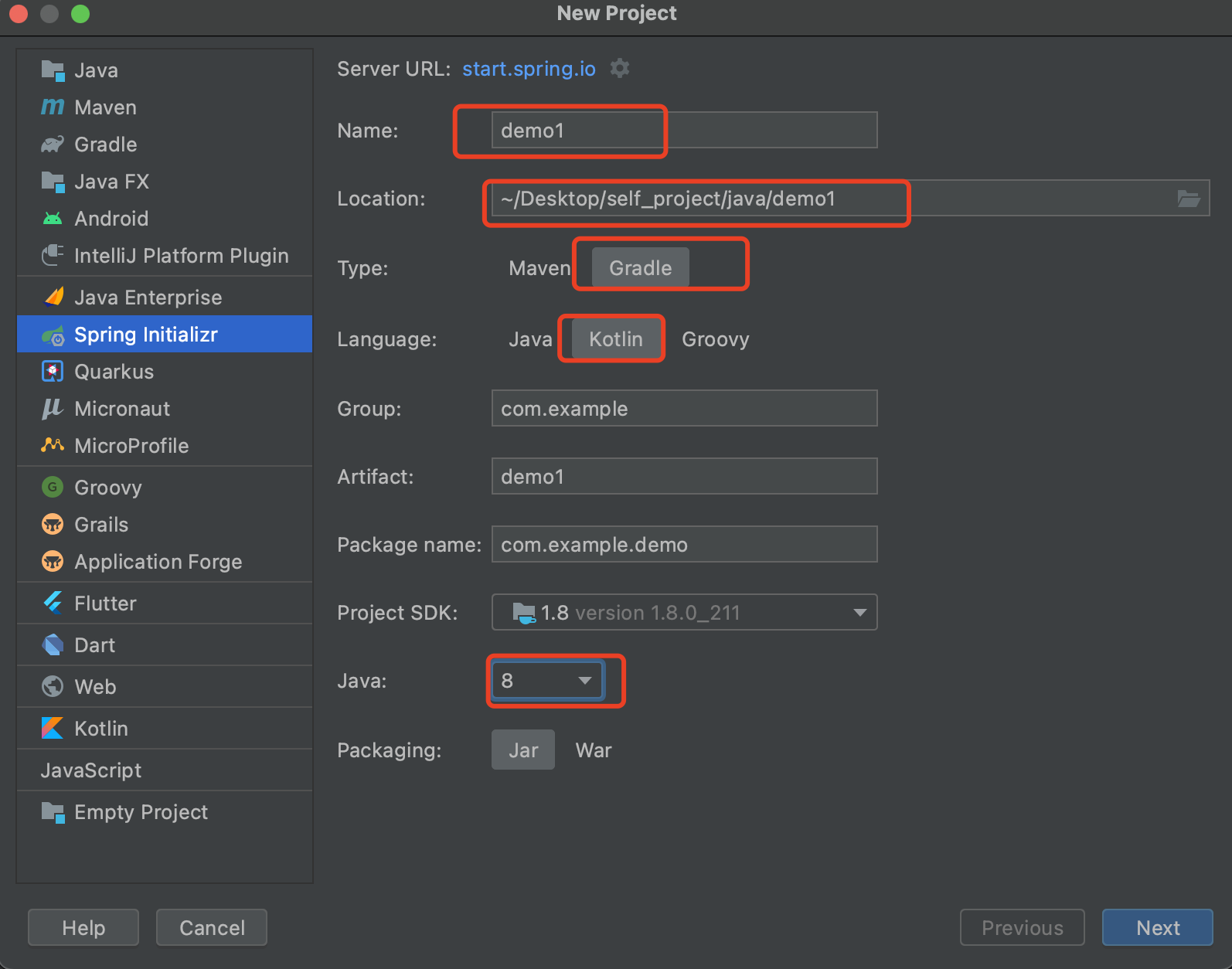Screen dimensions: 1232x969
Task: Click the 'Server URL:' label text
Action: coord(394,69)
